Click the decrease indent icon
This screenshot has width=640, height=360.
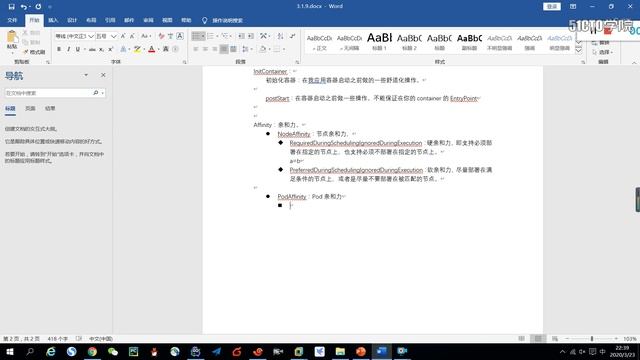[241, 36]
